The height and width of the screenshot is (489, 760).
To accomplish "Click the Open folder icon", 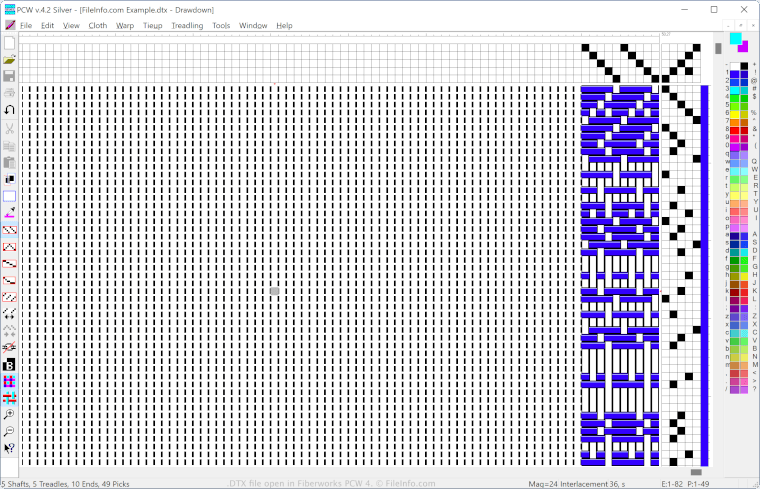I will [x=9, y=60].
